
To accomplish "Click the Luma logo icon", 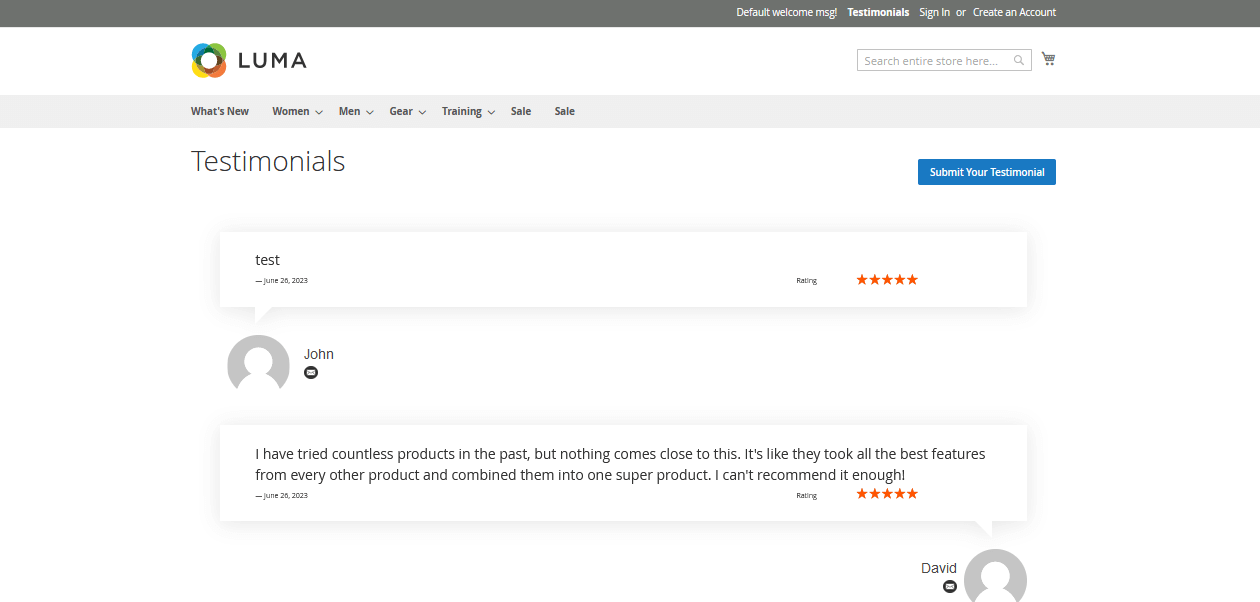I will (x=209, y=60).
